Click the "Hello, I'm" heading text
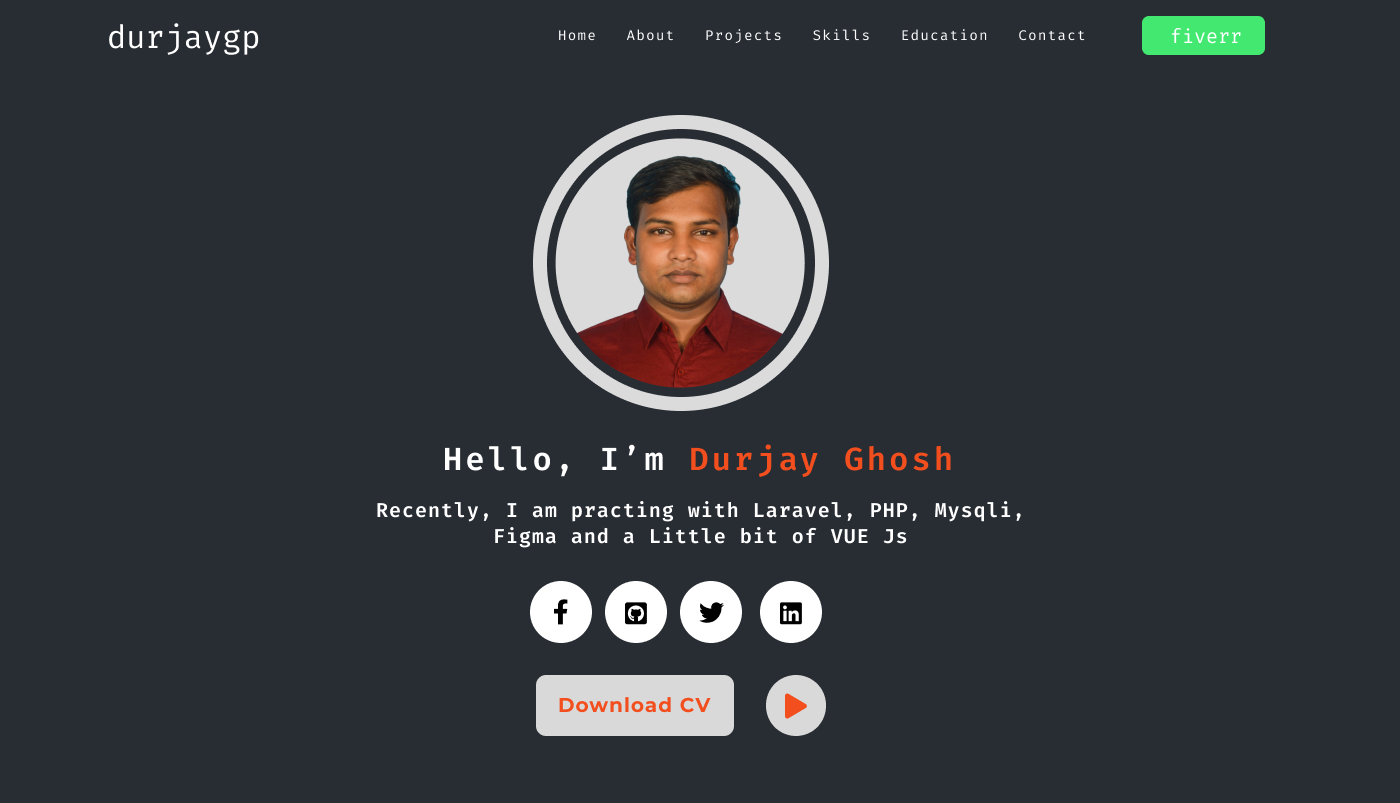Viewport: 1400px width, 803px height. 554,460
